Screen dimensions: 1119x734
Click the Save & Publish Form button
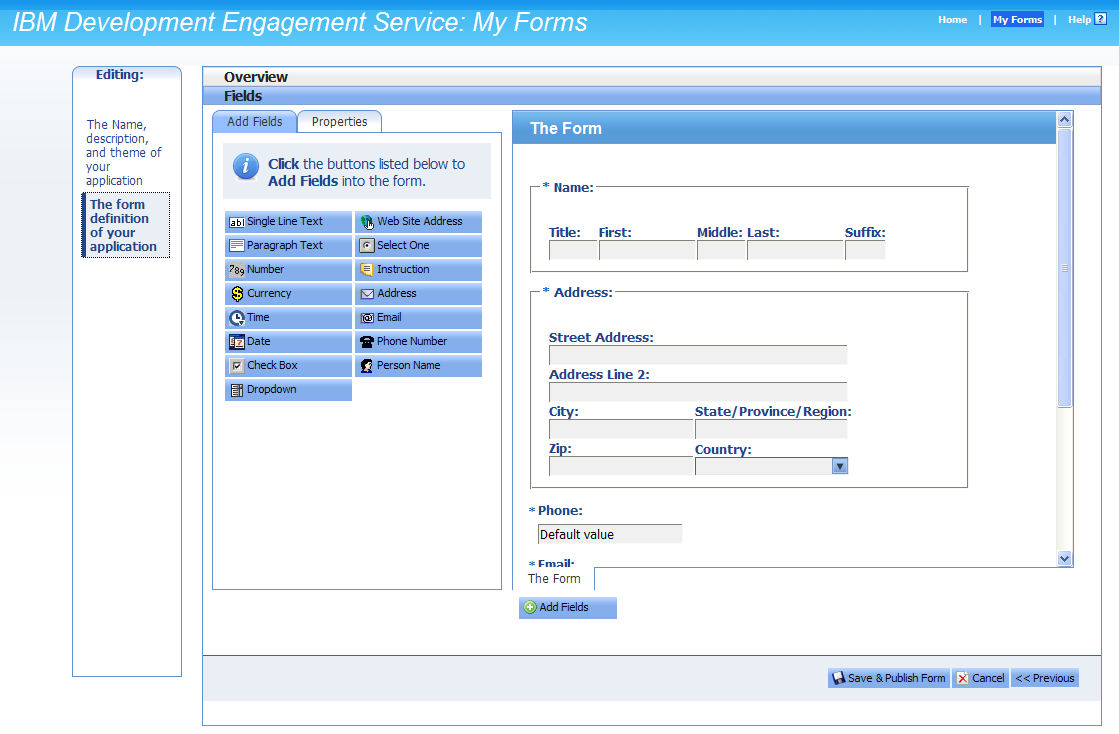pos(888,678)
